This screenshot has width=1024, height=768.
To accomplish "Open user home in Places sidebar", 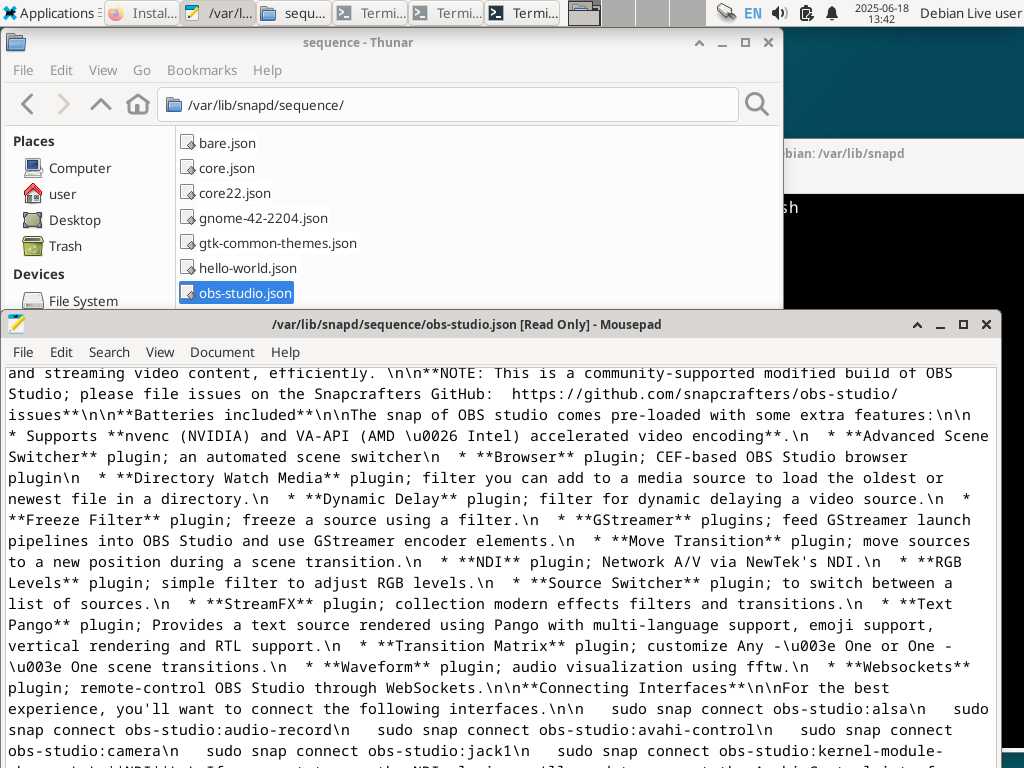I will coord(50,194).
